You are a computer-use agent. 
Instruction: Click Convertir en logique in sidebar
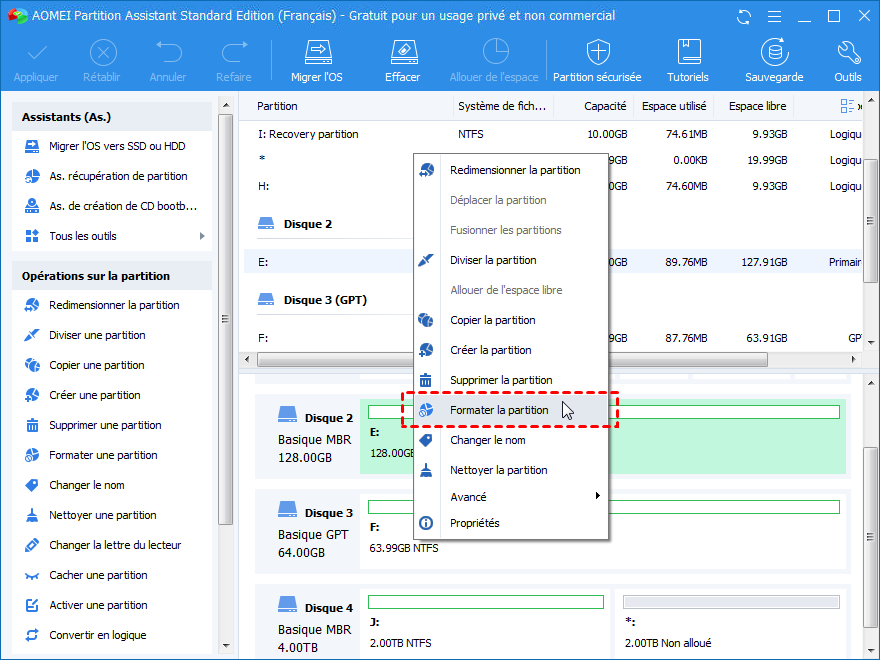[x=97, y=635]
